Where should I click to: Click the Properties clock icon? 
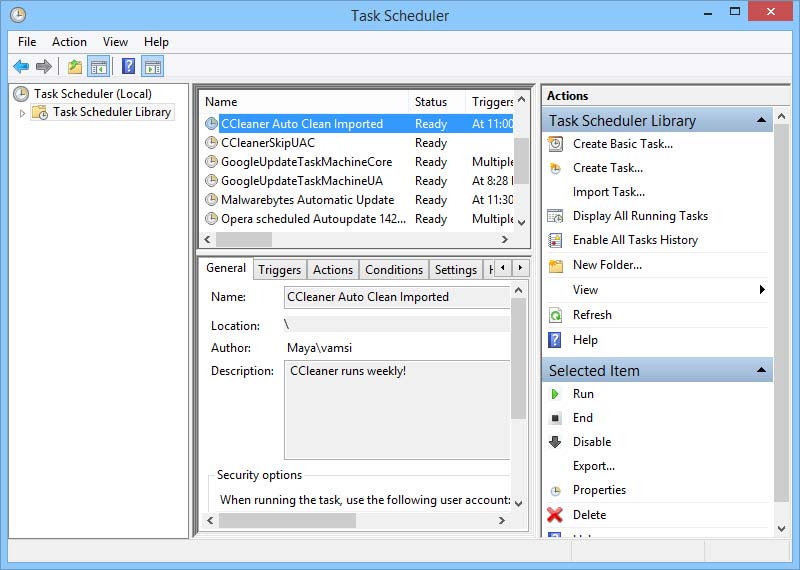pos(556,490)
